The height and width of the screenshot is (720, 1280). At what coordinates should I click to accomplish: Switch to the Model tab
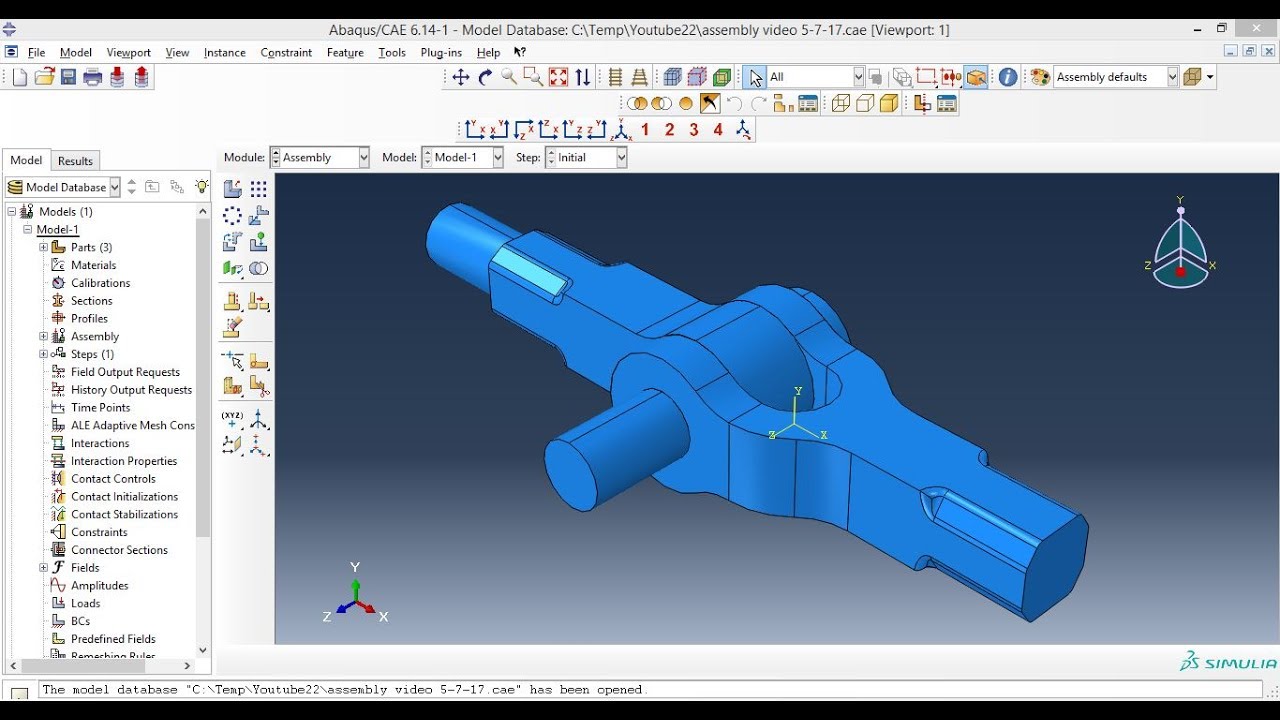[26, 160]
